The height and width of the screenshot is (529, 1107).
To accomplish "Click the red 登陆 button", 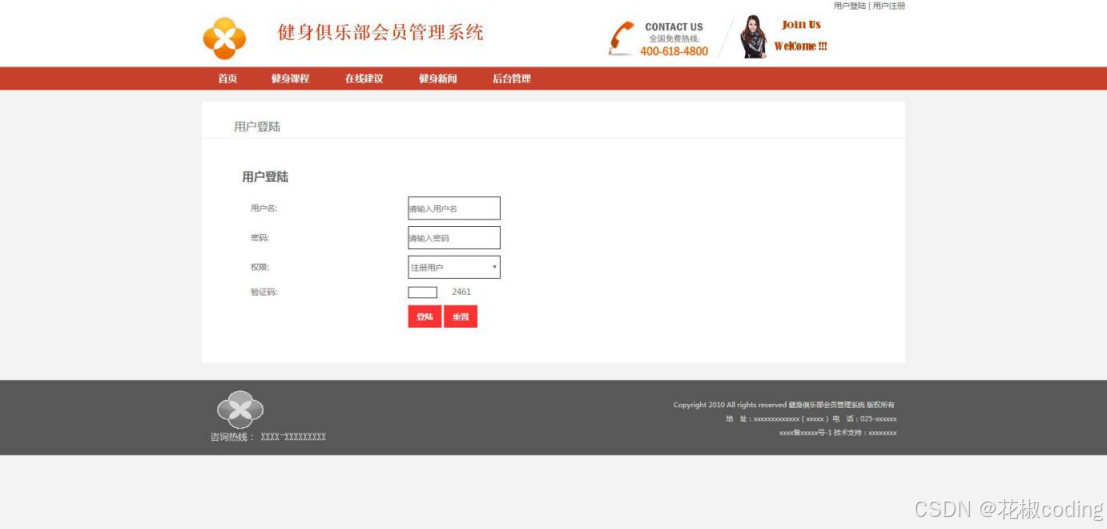I will point(424,316).
